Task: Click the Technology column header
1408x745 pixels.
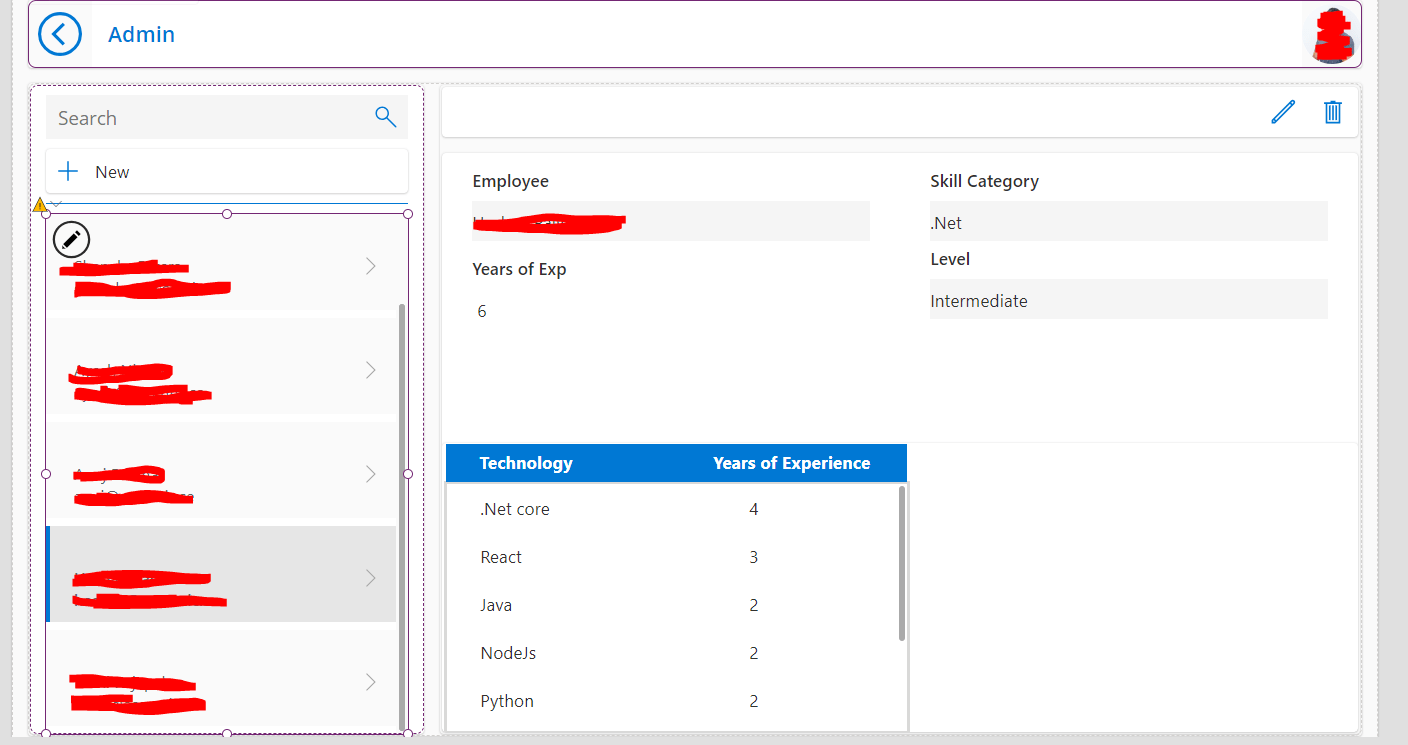Action: pos(527,463)
